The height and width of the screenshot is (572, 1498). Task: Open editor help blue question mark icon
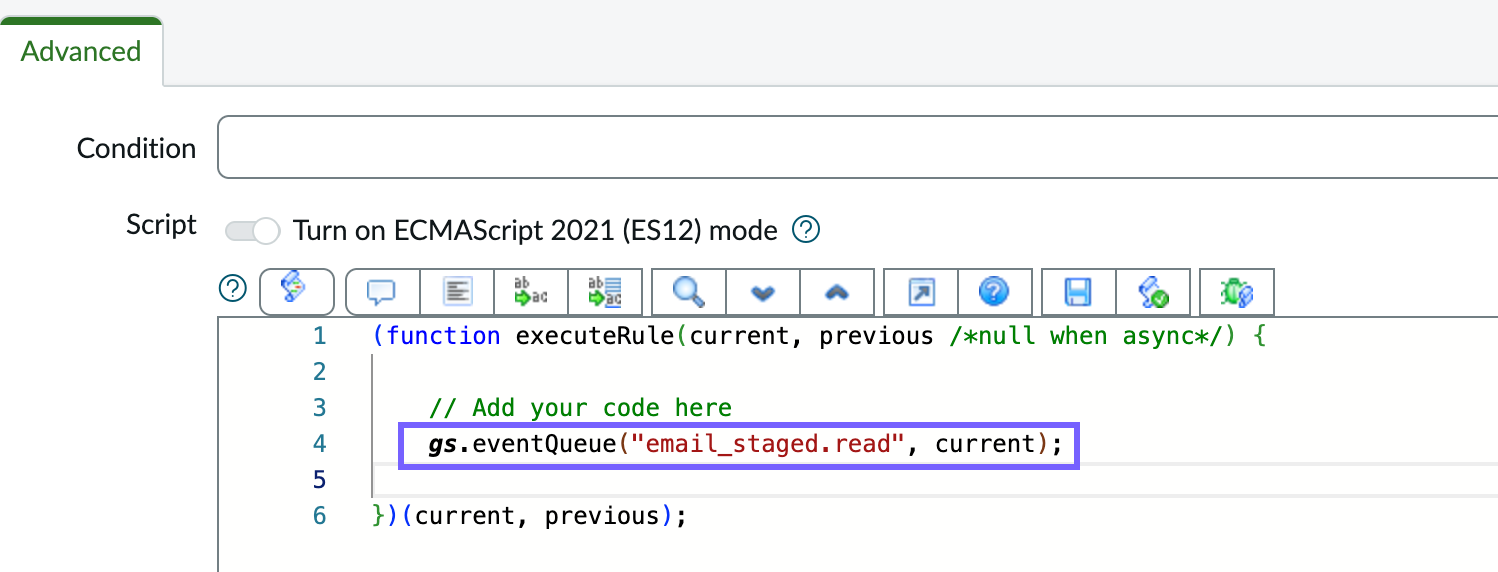[x=994, y=292]
